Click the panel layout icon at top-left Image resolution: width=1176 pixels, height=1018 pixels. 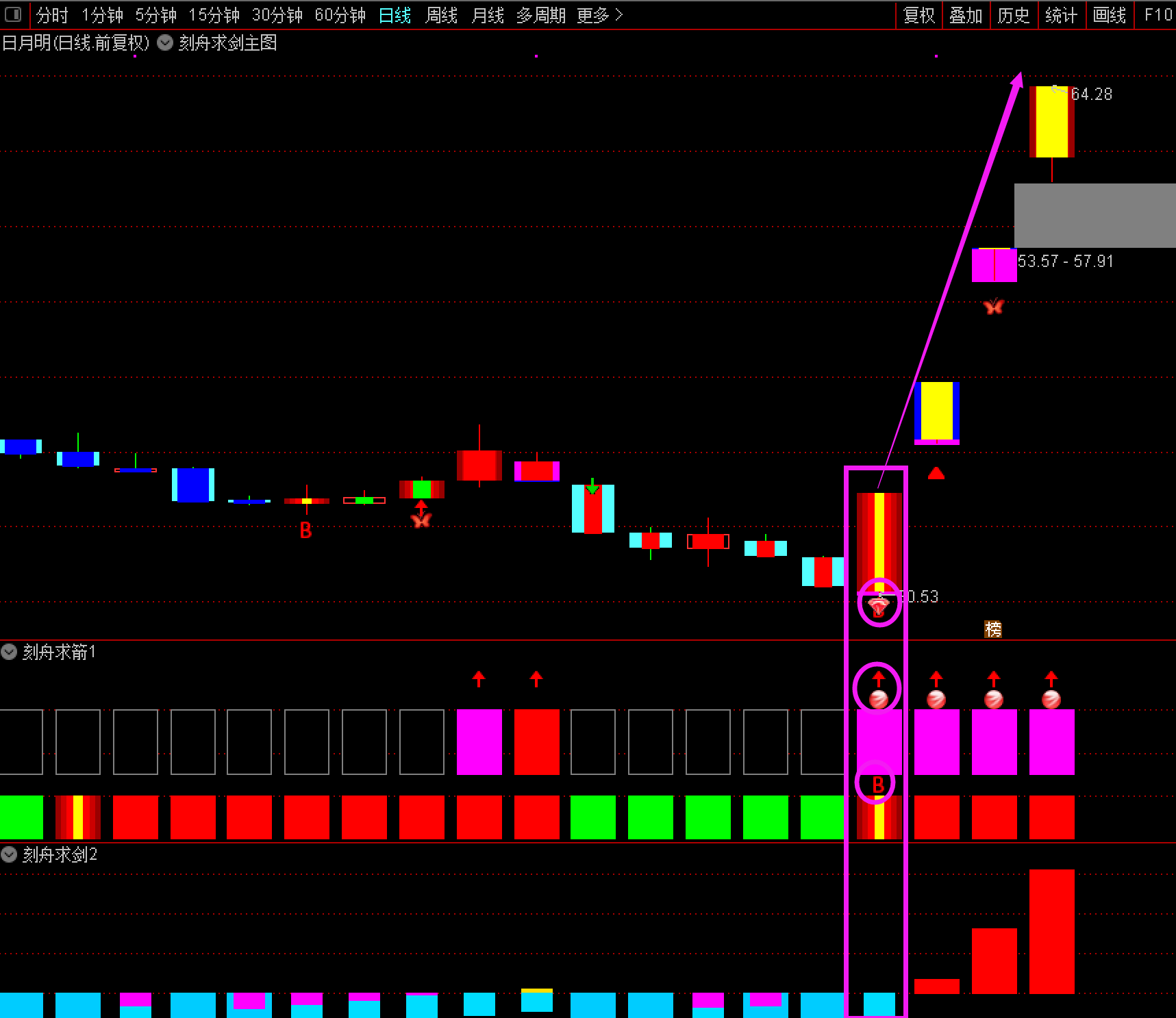point(13,14)
